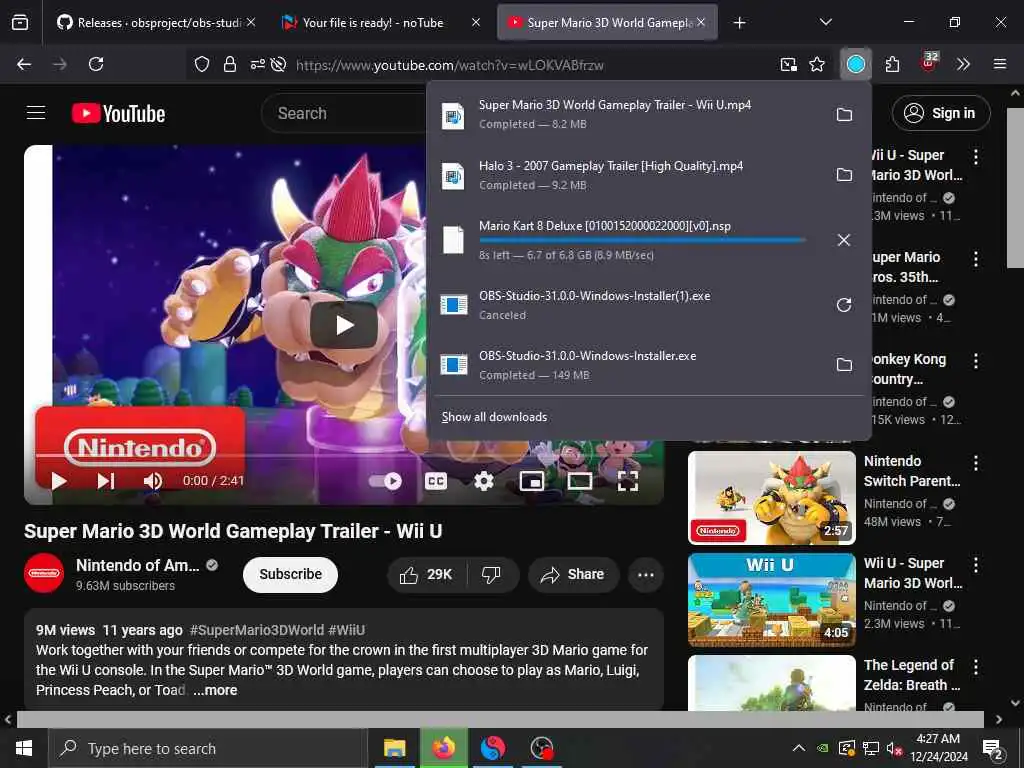Expand description with ...more
Viewport: 1024px width, 768px height.
[x=216, y=690]
